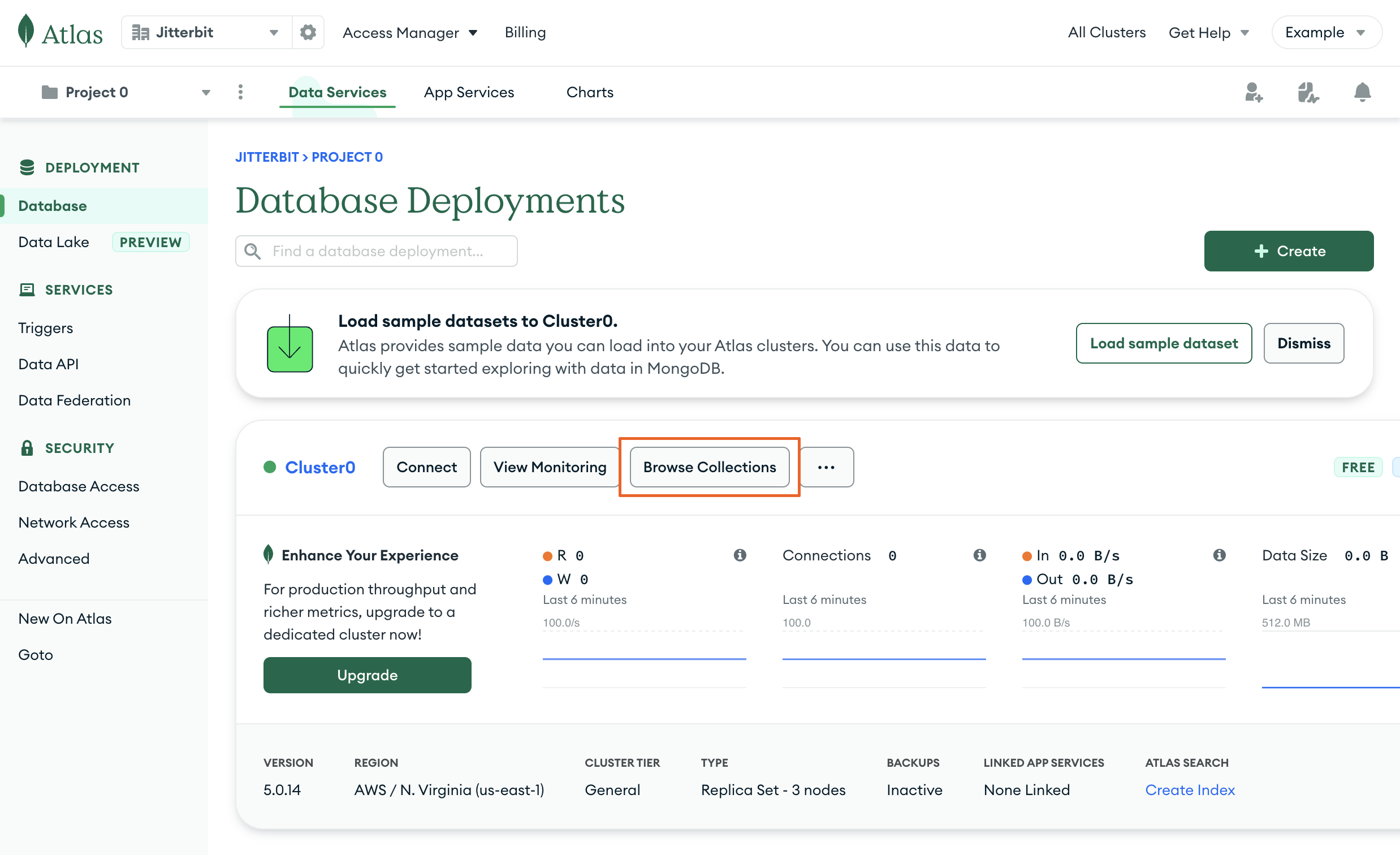Screen dimensions: 1400x855
Task: Click the Dismiss button on sample dataset banner
Action: (x=1304, y=343)
